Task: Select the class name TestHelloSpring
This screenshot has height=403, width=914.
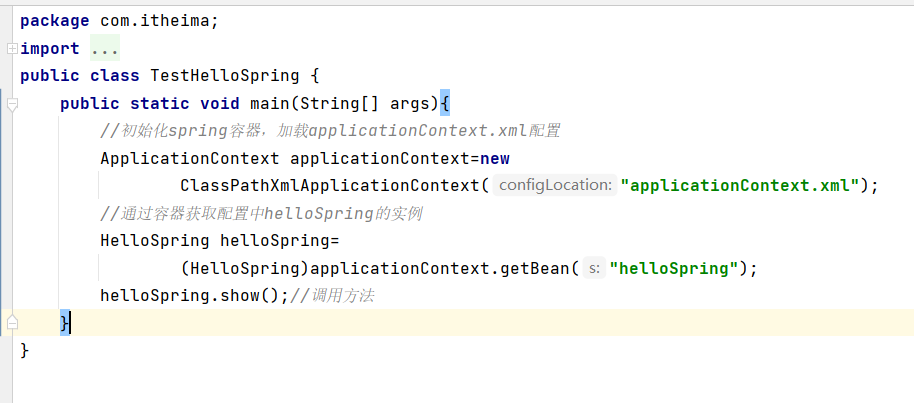Action: [x=224, y=76]
